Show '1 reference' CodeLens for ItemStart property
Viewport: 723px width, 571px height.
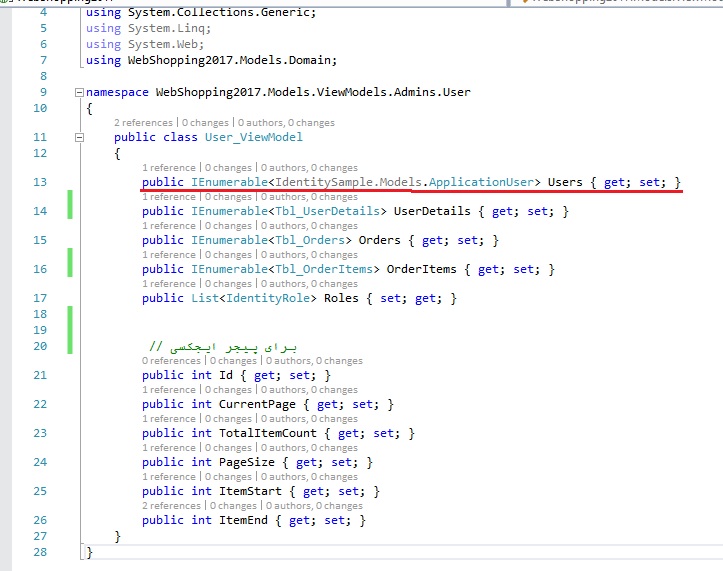169,477
